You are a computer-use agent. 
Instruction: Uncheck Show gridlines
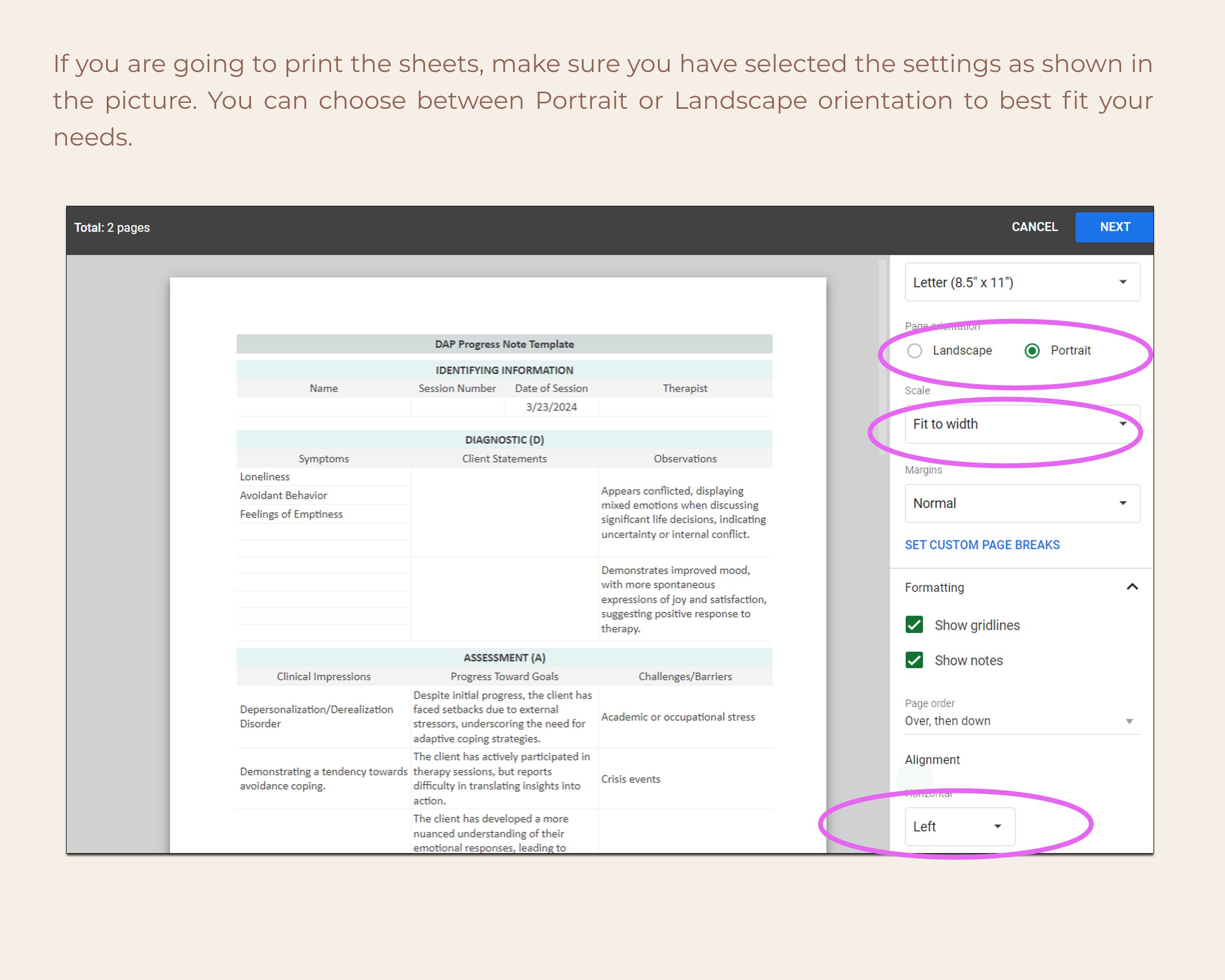click(x=914, y=624)
